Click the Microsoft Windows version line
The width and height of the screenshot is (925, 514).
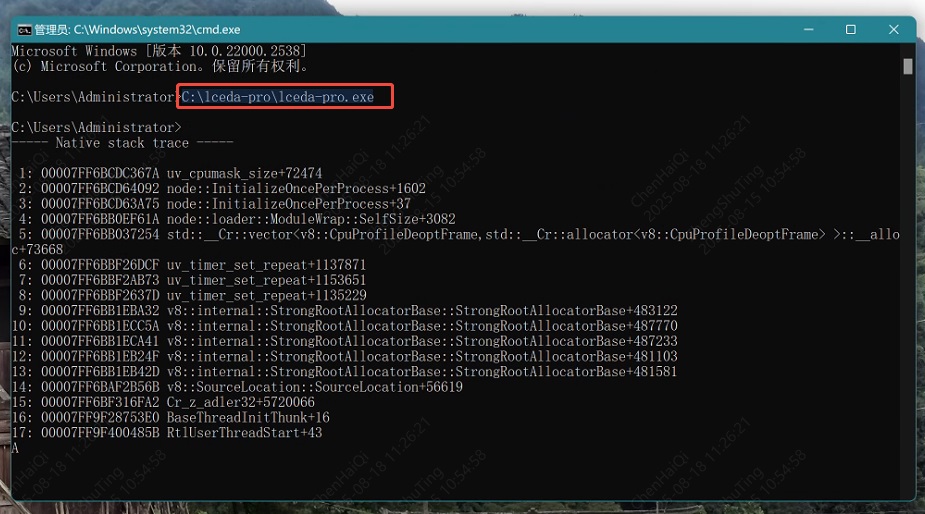click(x=159, y=51)
